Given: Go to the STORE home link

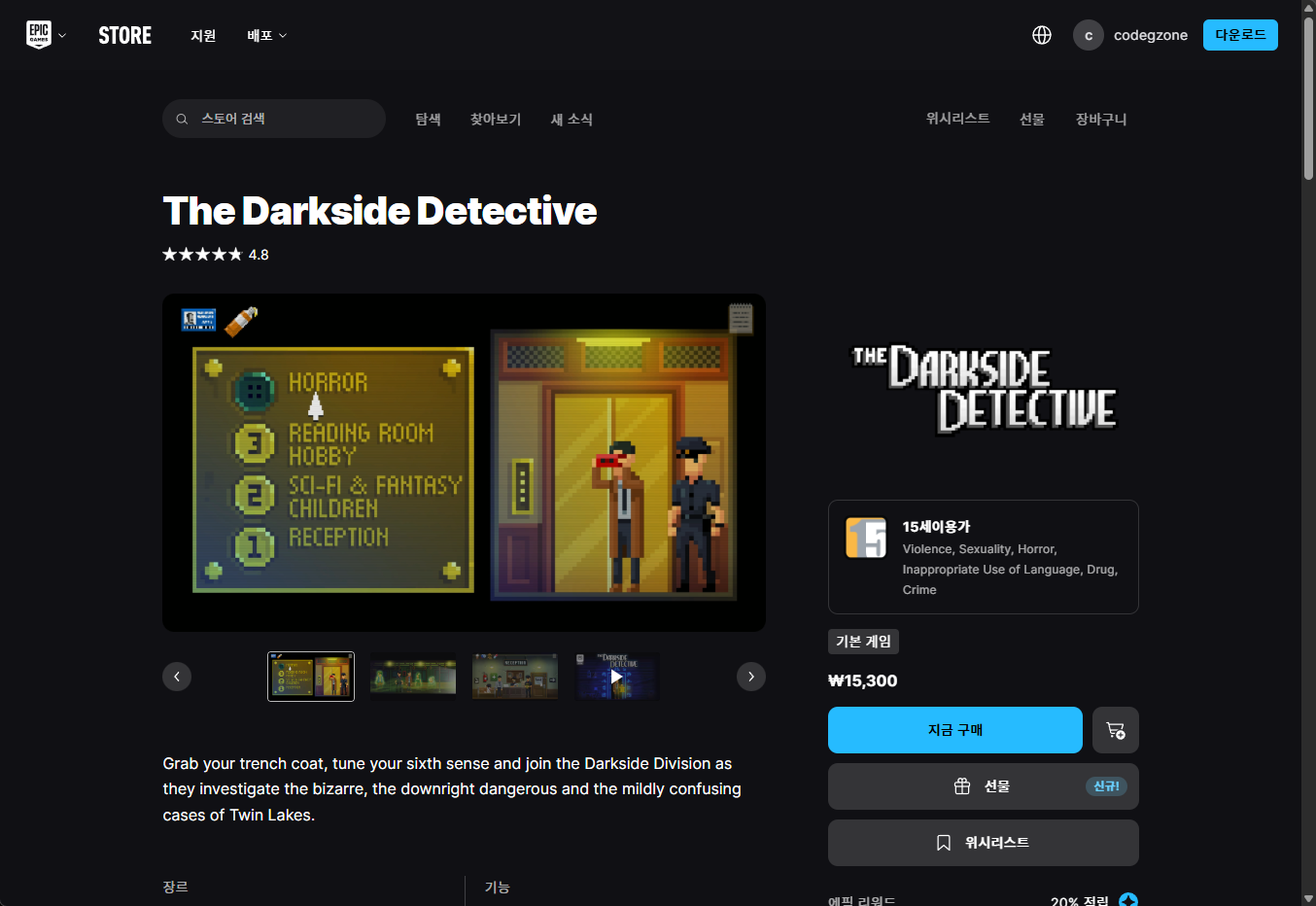Looking at the screenshot, I should coord(124,35).
